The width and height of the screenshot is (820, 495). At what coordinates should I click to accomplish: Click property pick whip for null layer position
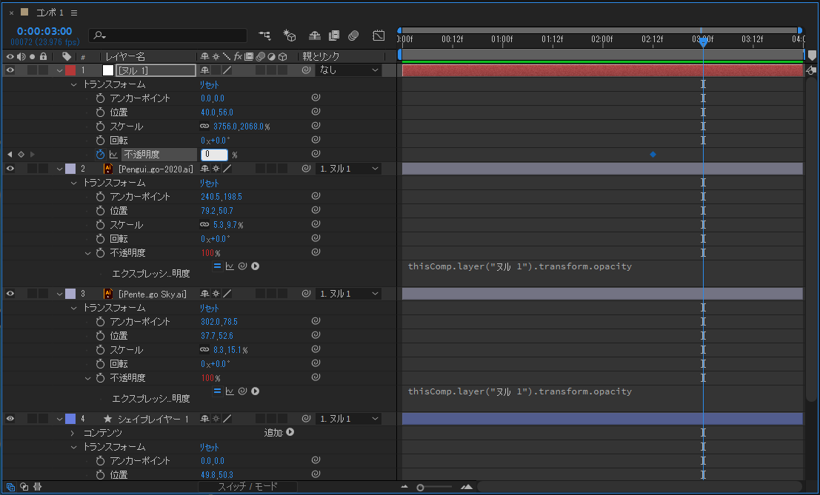pos(316,111)
